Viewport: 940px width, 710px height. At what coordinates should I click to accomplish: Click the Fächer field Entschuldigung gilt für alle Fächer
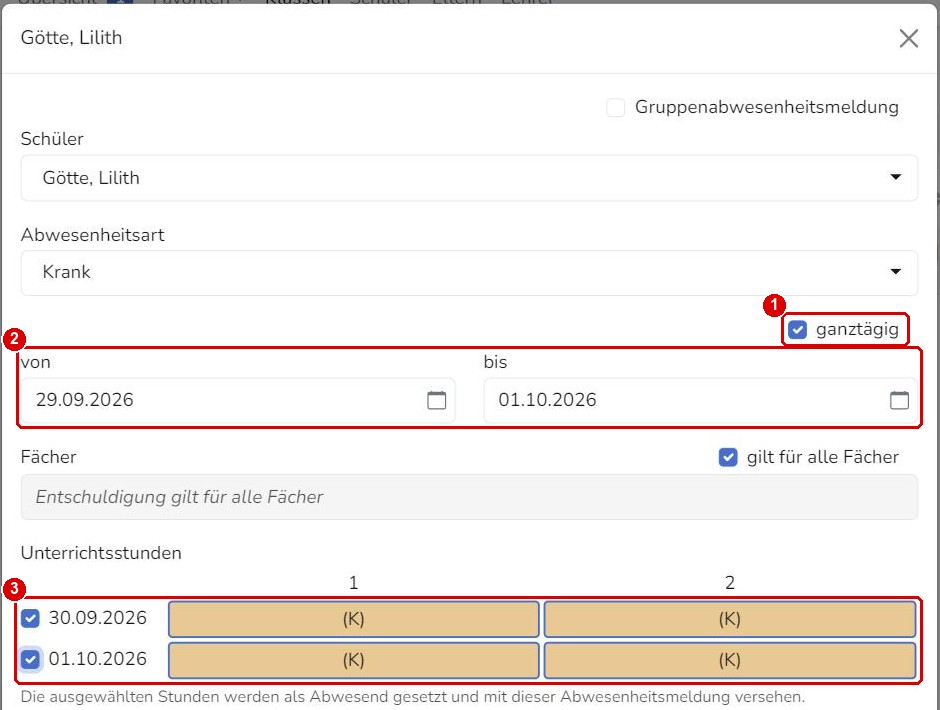tap(469, 497)
